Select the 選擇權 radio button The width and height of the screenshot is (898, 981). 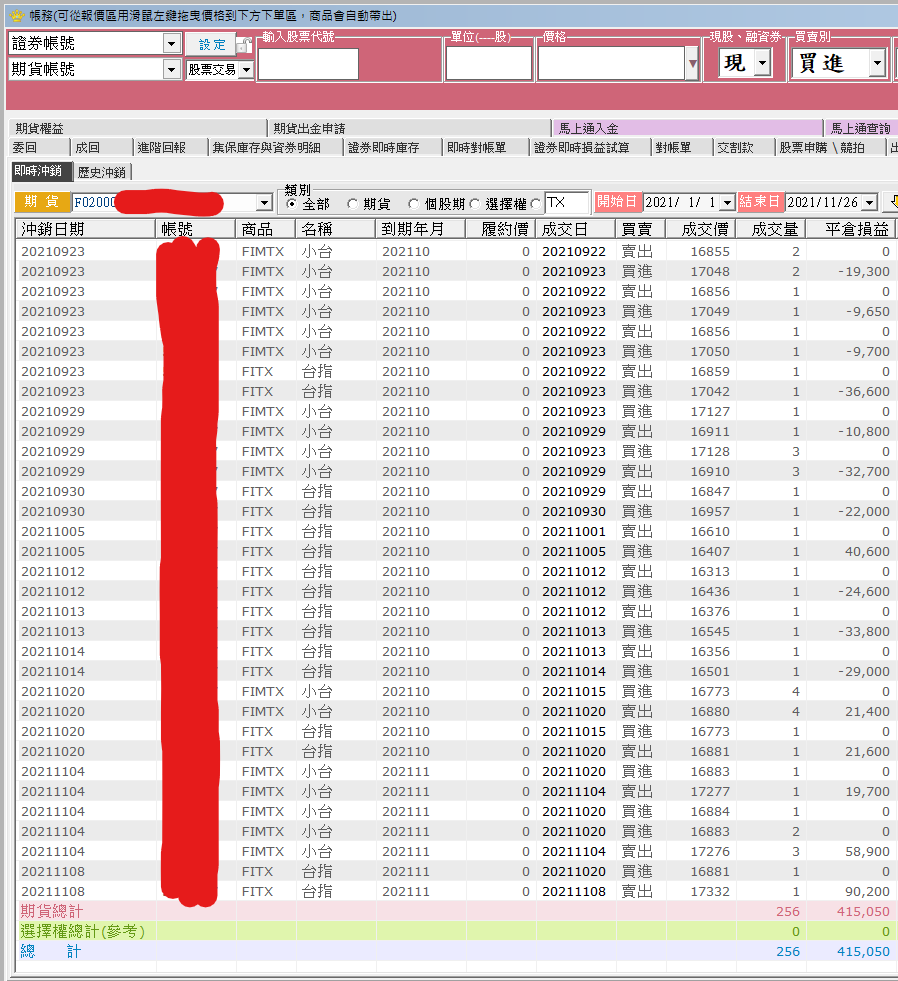pyautogui.click(x=474, y=204)
